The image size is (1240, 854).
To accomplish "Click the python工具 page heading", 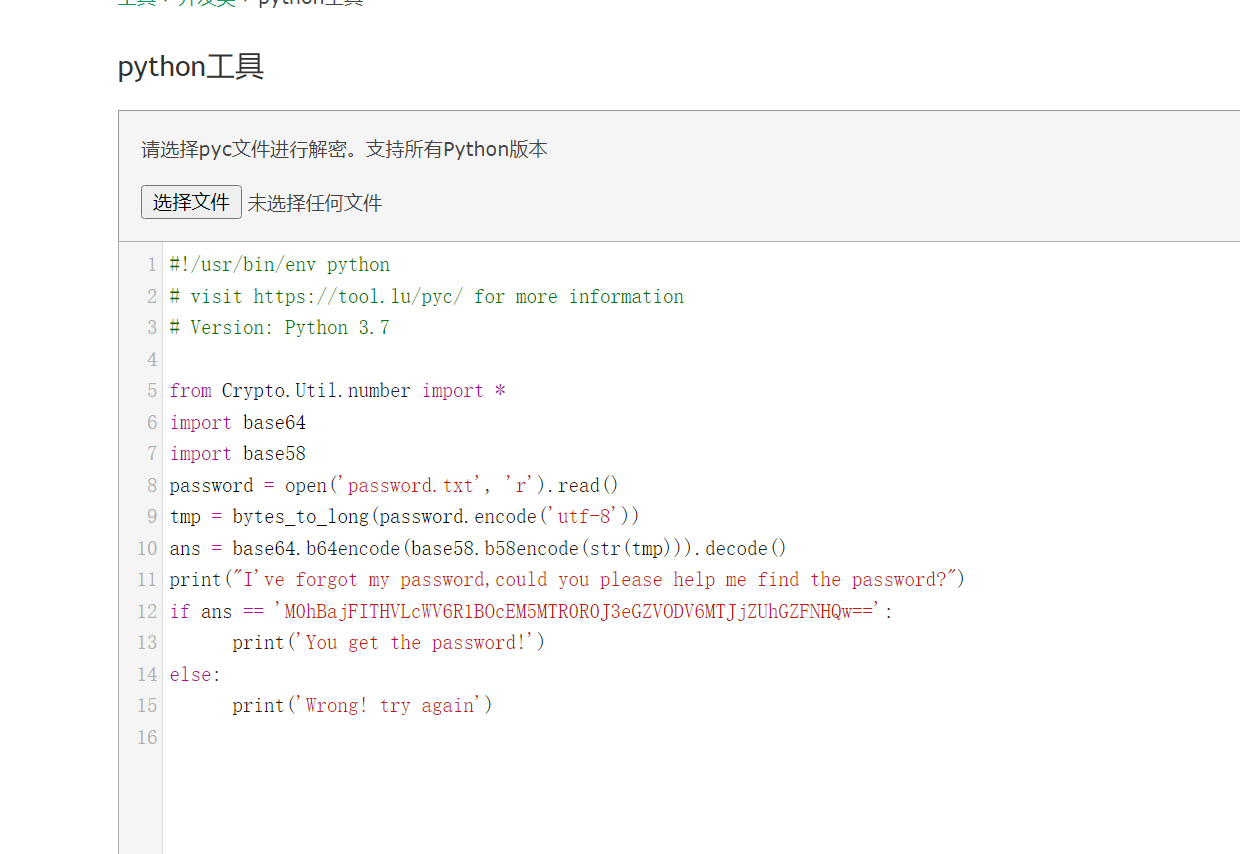I will (190, 66).
